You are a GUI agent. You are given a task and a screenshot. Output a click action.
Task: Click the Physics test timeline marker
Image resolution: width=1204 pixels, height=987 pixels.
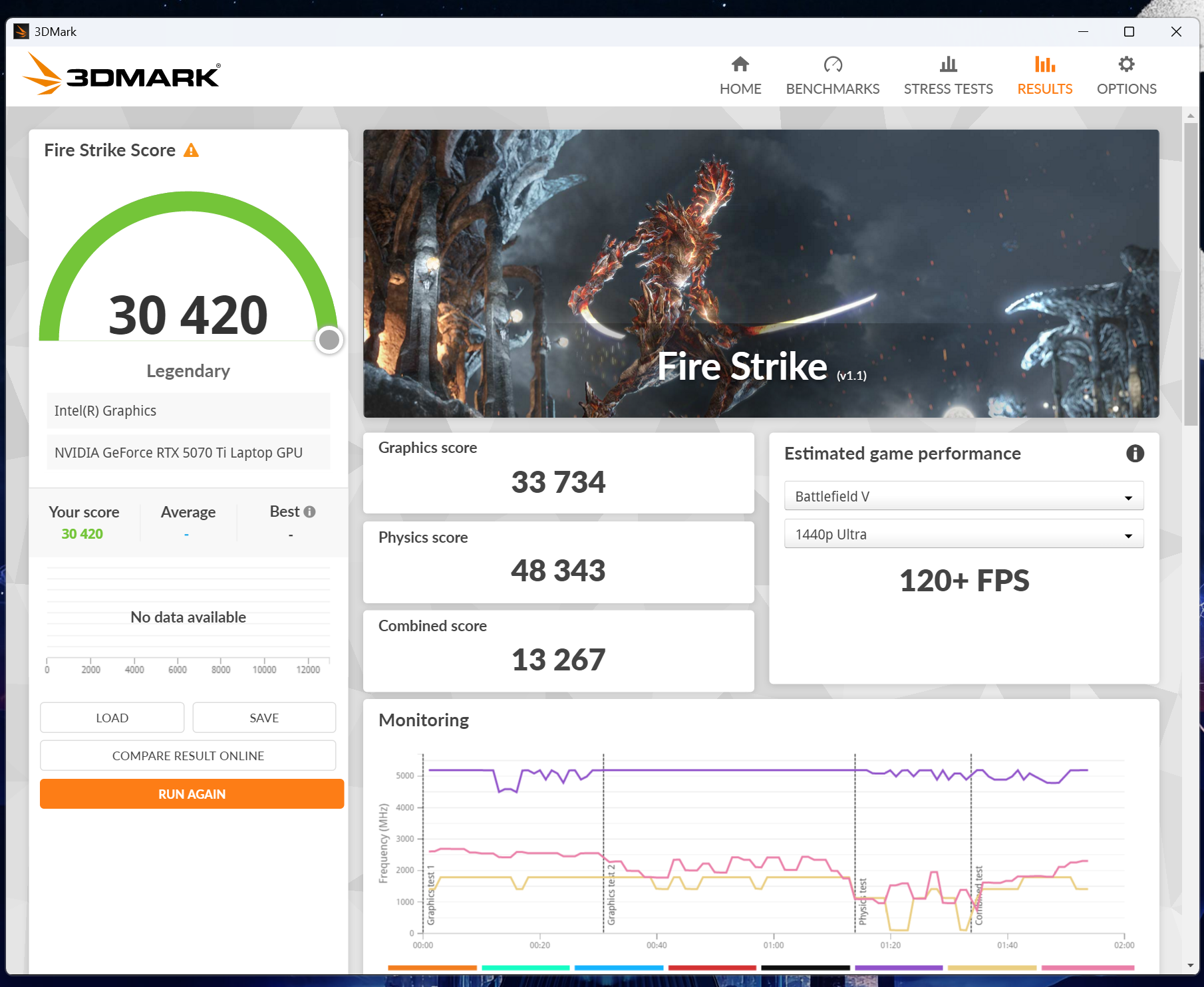[x=863, y=901]
